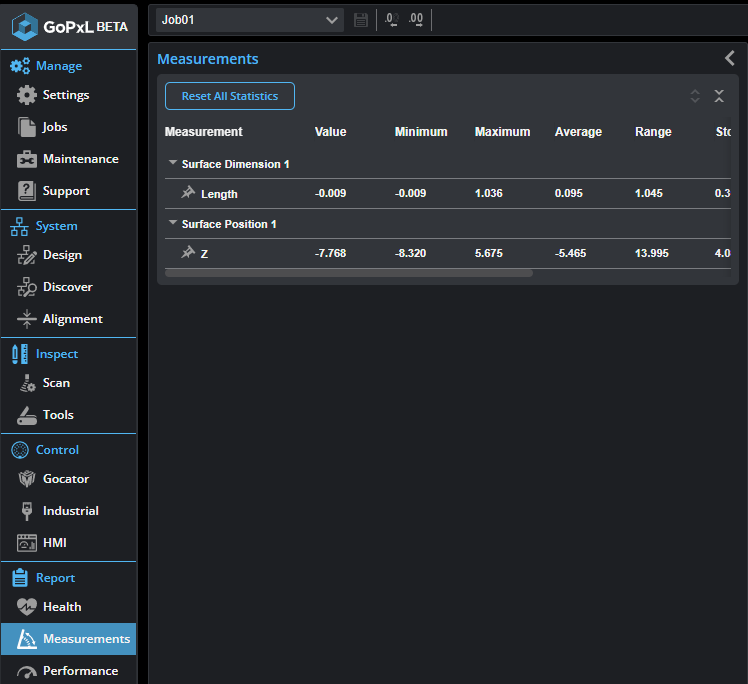Click the increase decimal places icon
This screenshot has width=748, height=684.
[416, 20]
